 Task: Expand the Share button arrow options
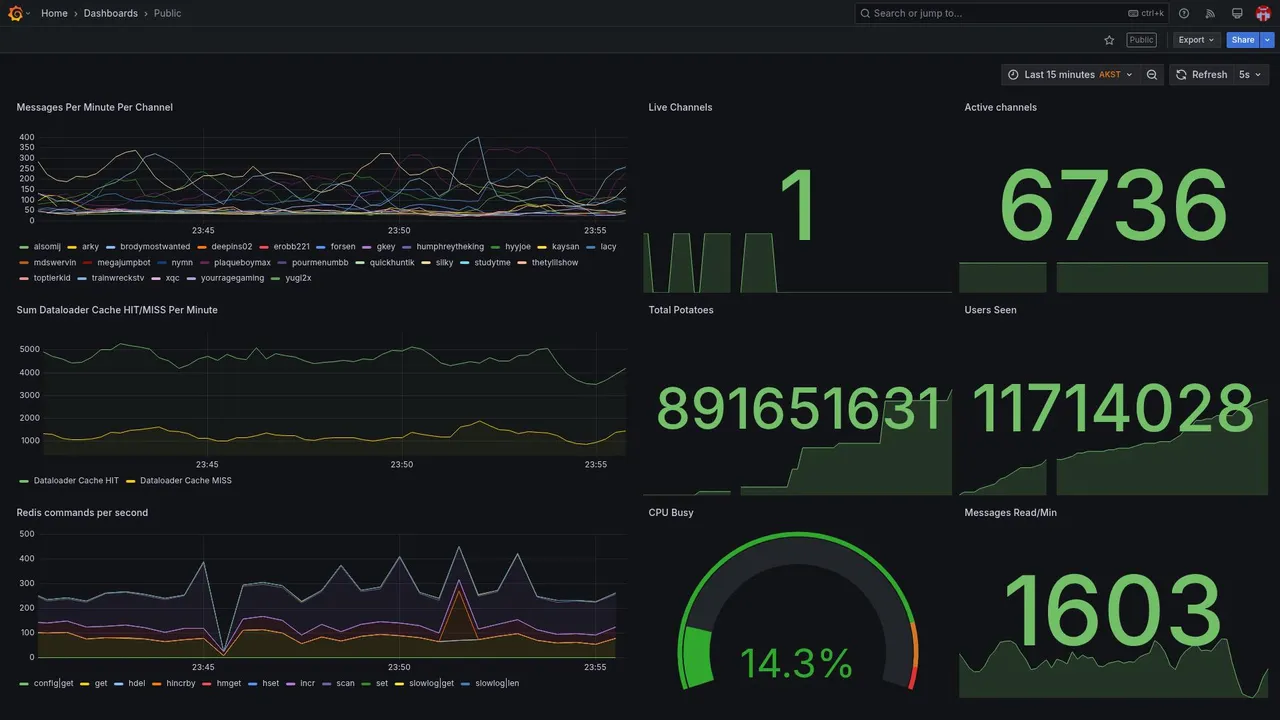point(1268,40)
